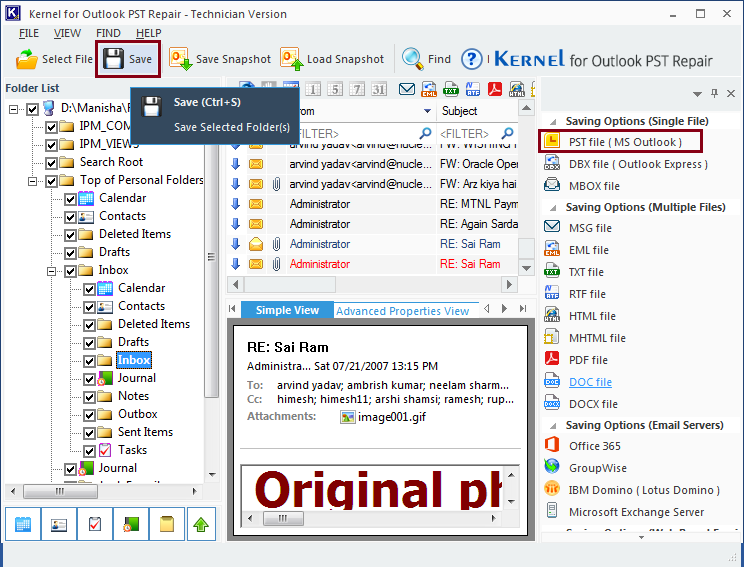
Task: Click the Save floppy disk button
Action: coord(128,59)
